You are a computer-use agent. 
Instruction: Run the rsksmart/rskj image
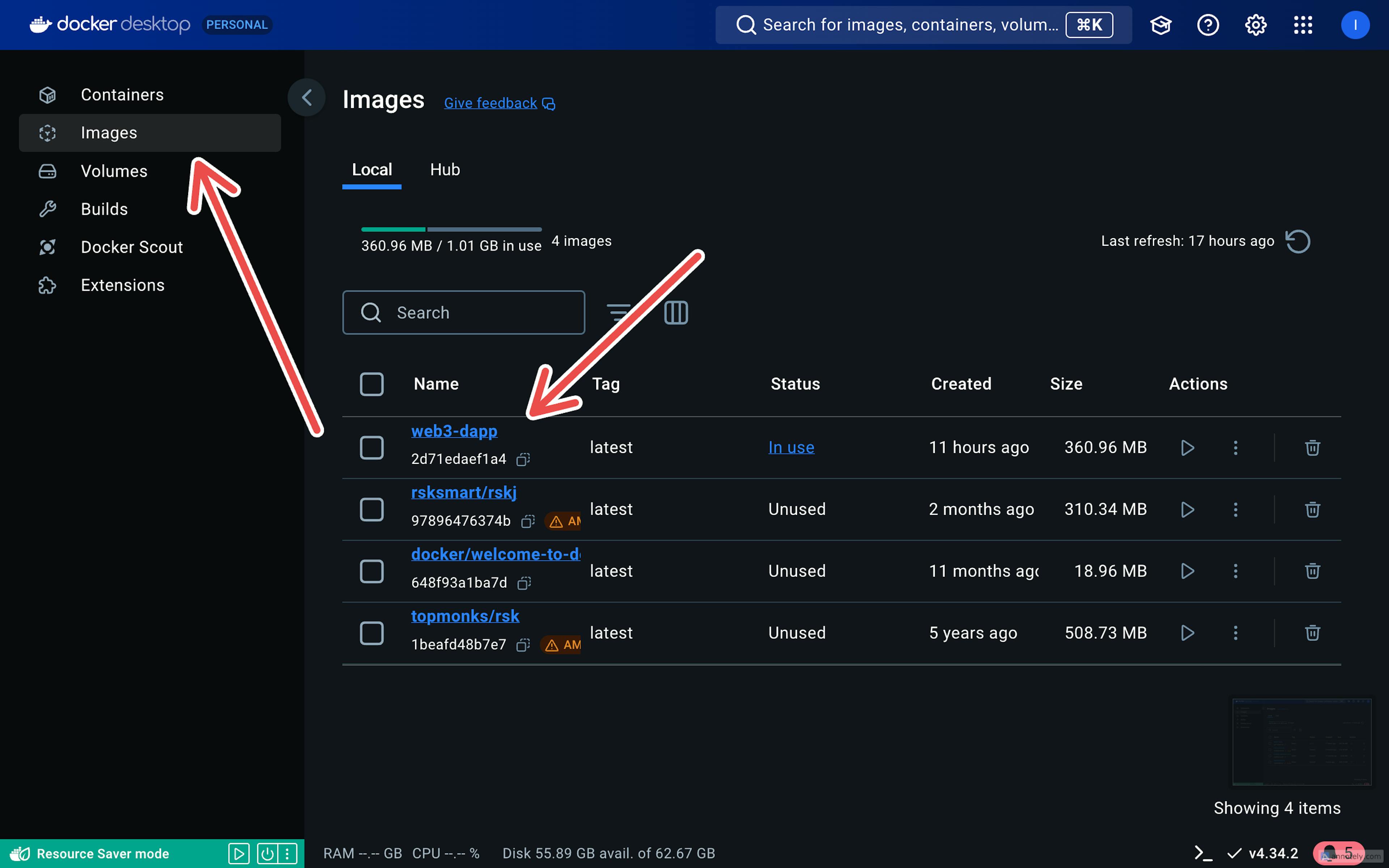[x=1188, y=509]
